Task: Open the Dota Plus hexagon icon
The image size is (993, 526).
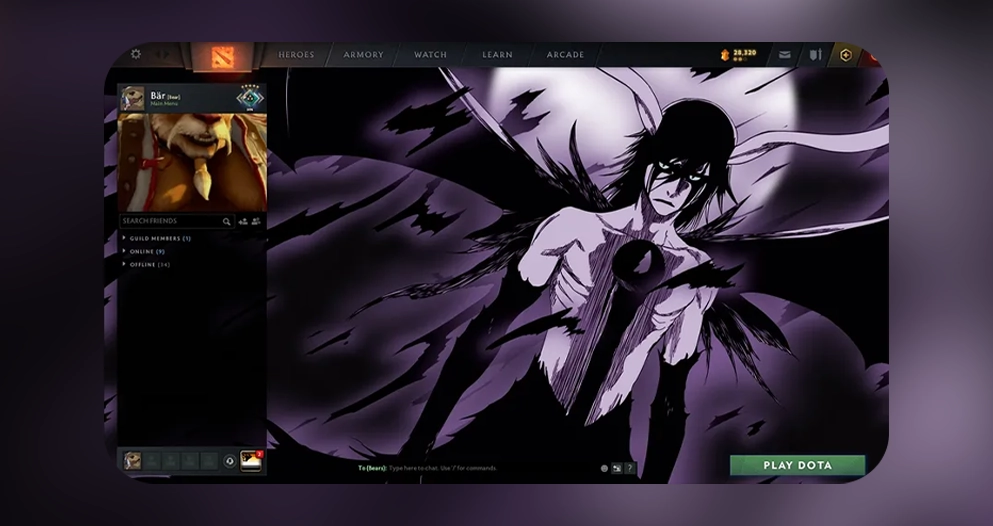Action: [845, 55]
